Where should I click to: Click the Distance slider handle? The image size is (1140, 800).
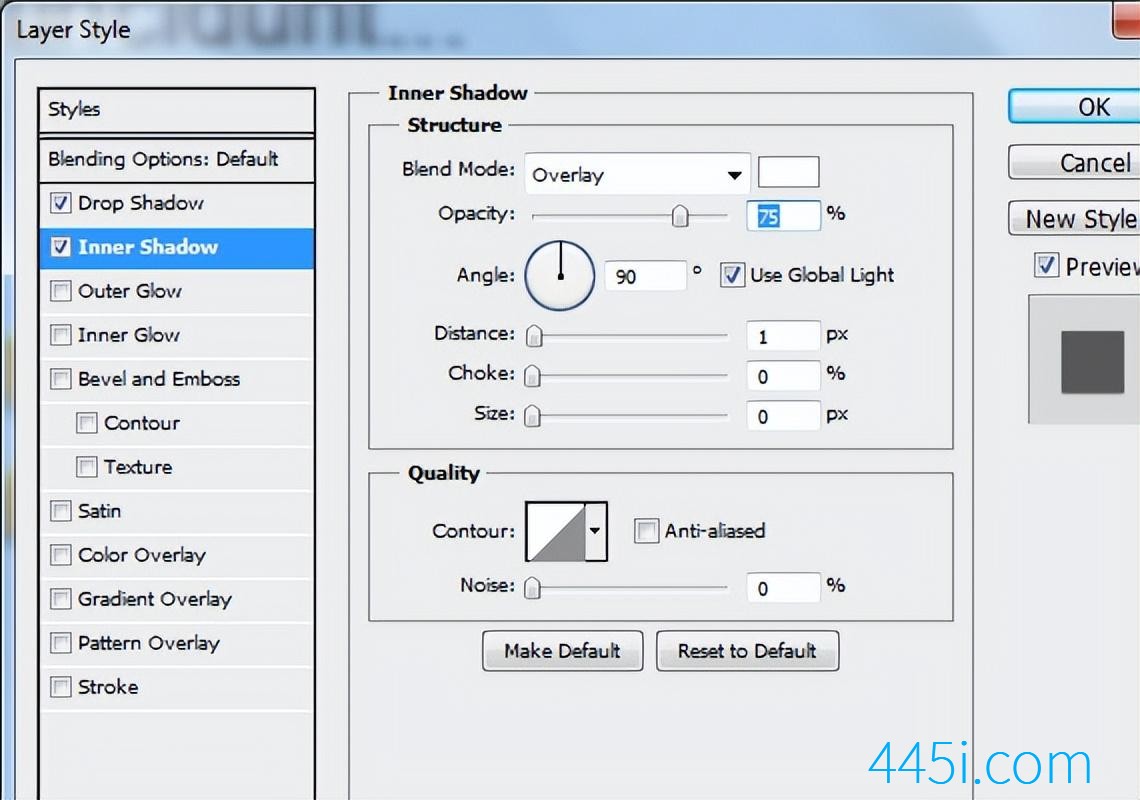tap(534, 336)
